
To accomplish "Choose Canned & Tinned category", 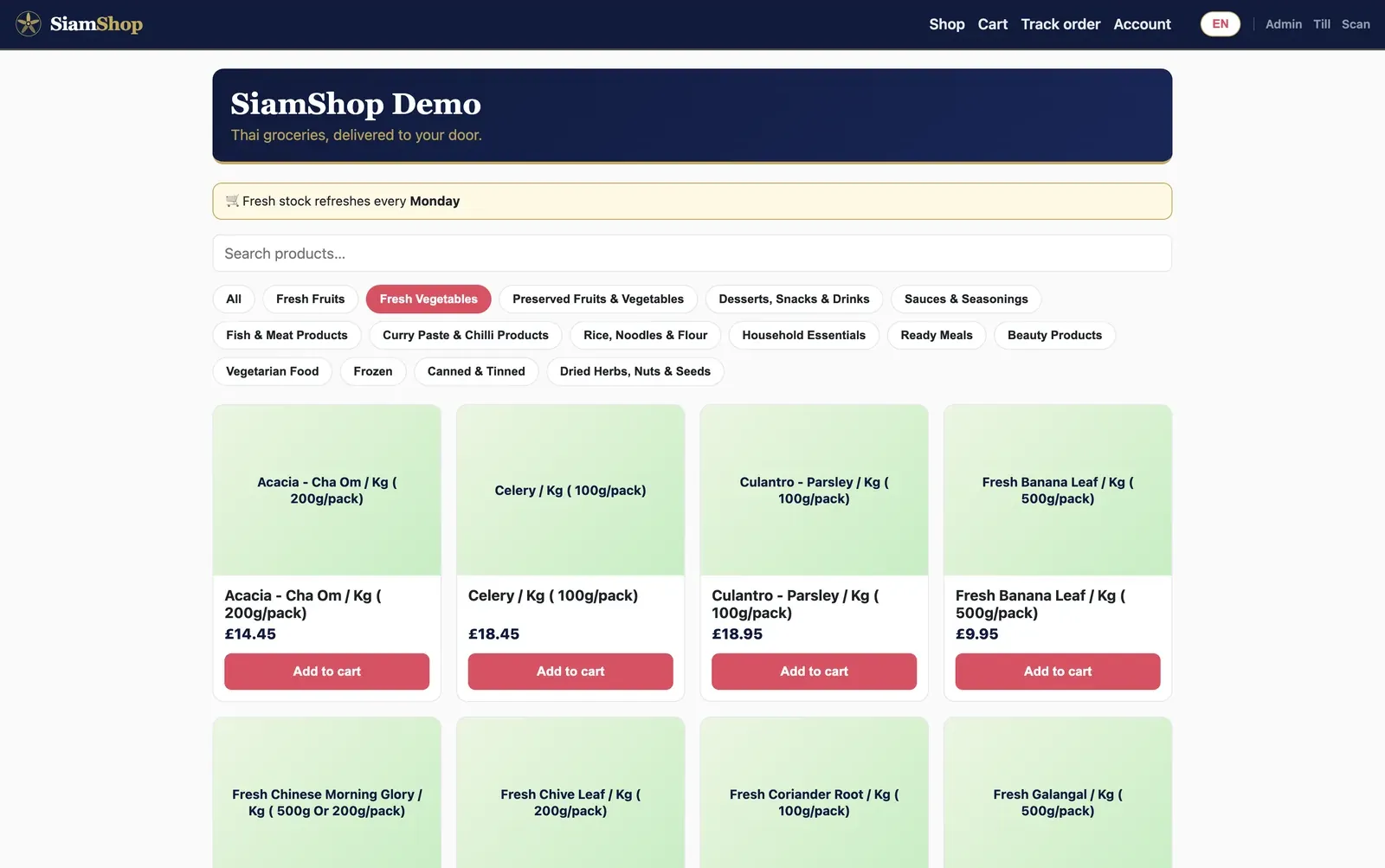I will pos(476,372).
